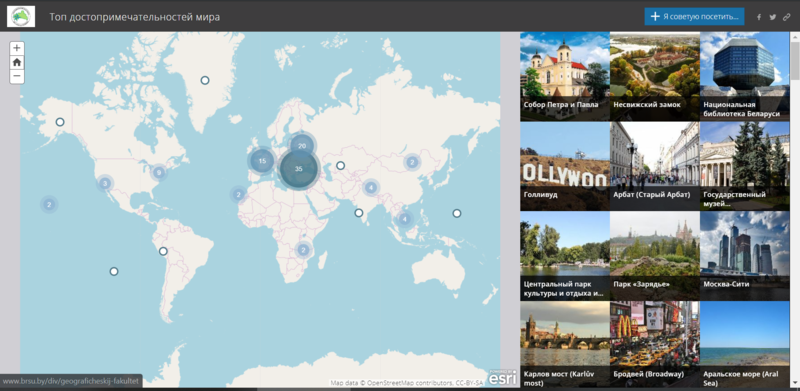Open the Собор Петра и Павла thumbnail
This screenshot has height=391, width=800.
coord(565,76)
